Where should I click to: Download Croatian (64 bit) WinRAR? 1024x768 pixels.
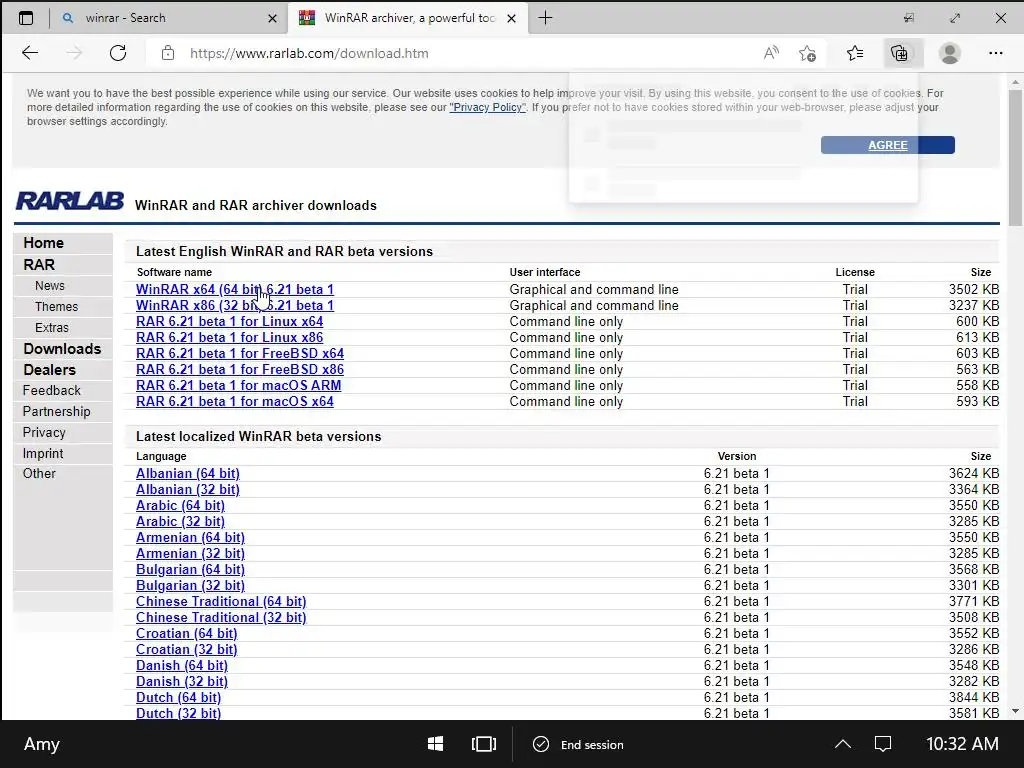coord(186,633)
